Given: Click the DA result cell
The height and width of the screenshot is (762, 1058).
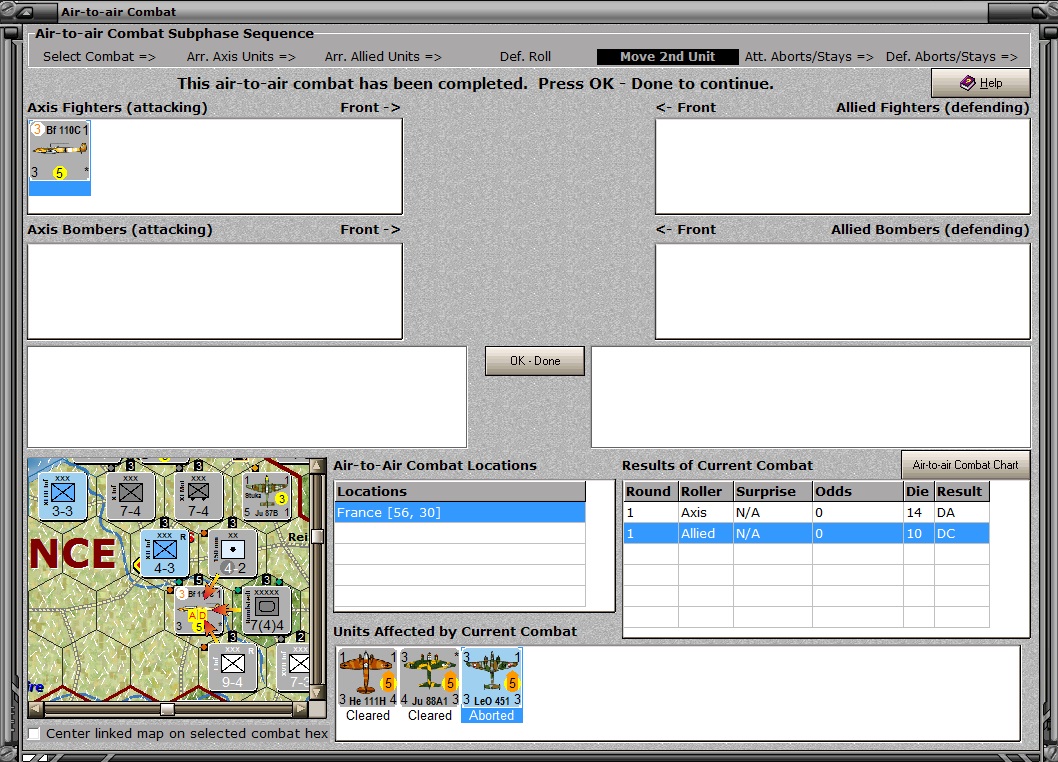Looking at the screenshot, I should point(962,512).
